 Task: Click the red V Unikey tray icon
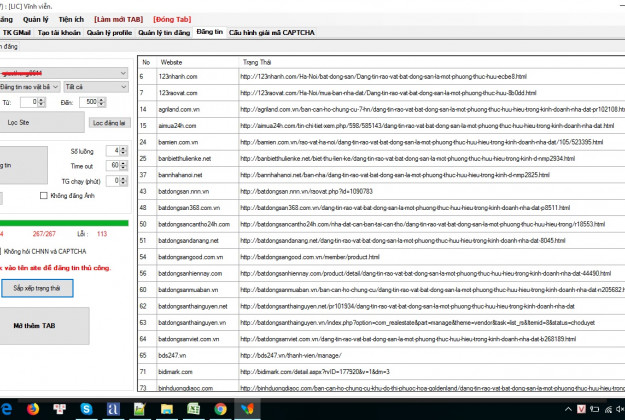581,409
